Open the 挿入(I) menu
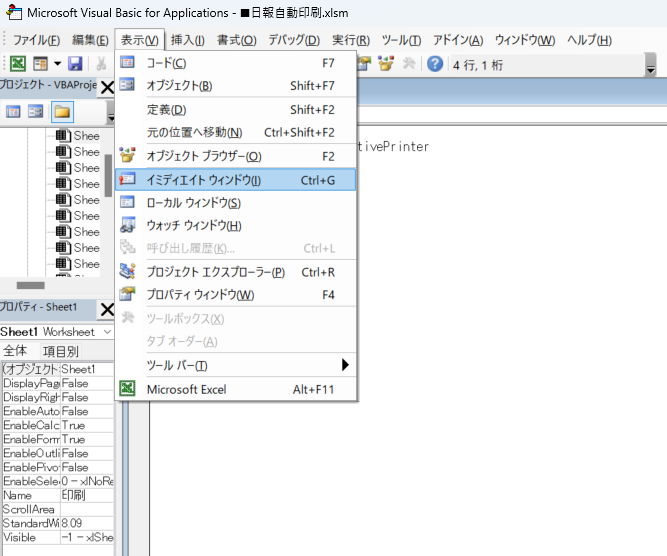 (188, 40)
